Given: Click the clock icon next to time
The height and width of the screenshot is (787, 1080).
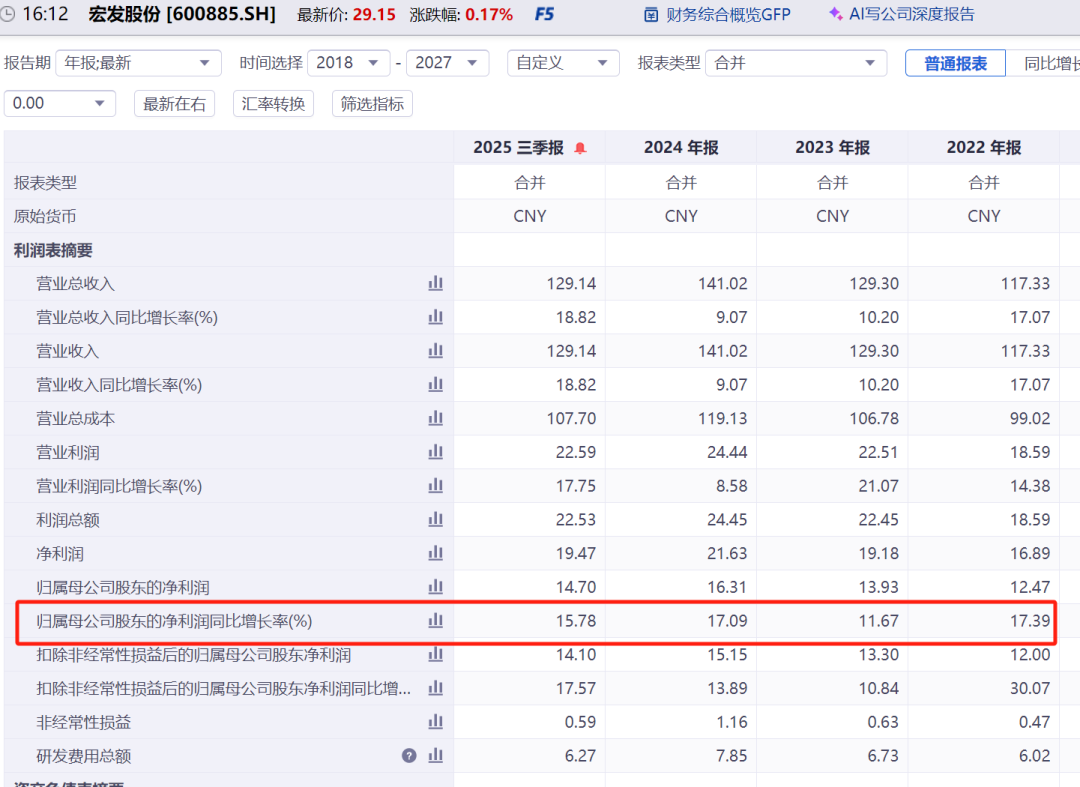Looking at the screenshot, I should click(9, 15).
